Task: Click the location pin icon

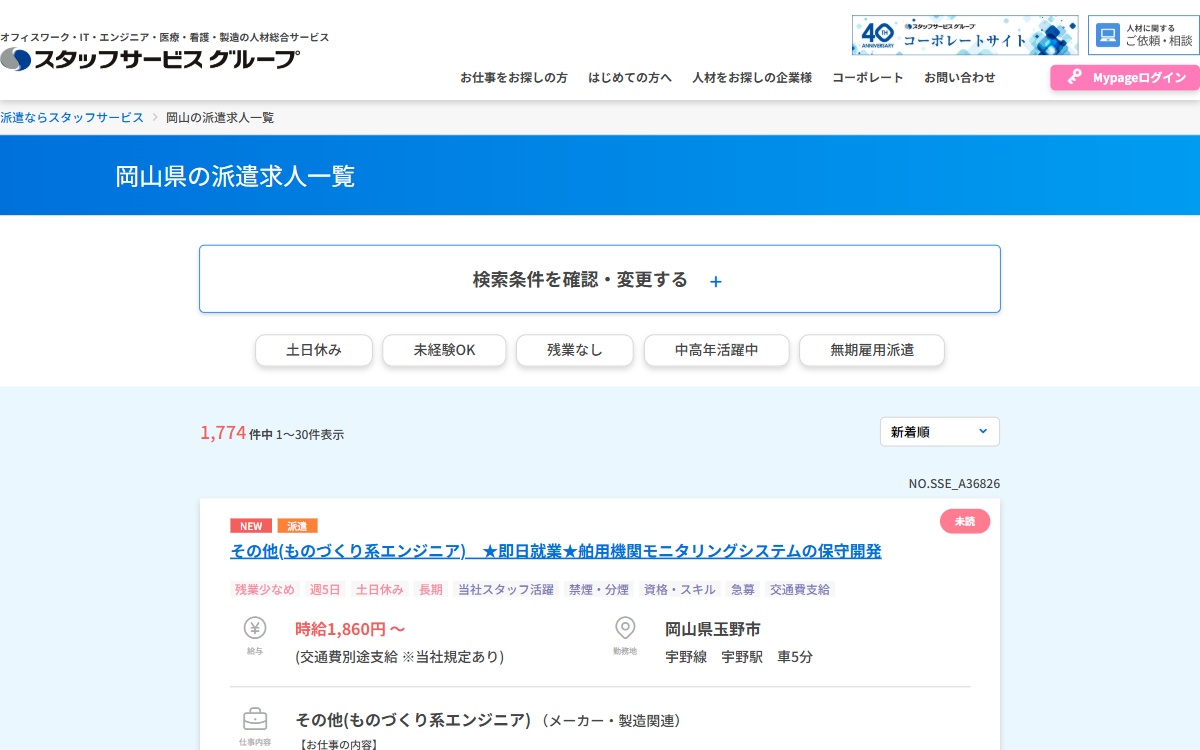Action: coord(625,628)
